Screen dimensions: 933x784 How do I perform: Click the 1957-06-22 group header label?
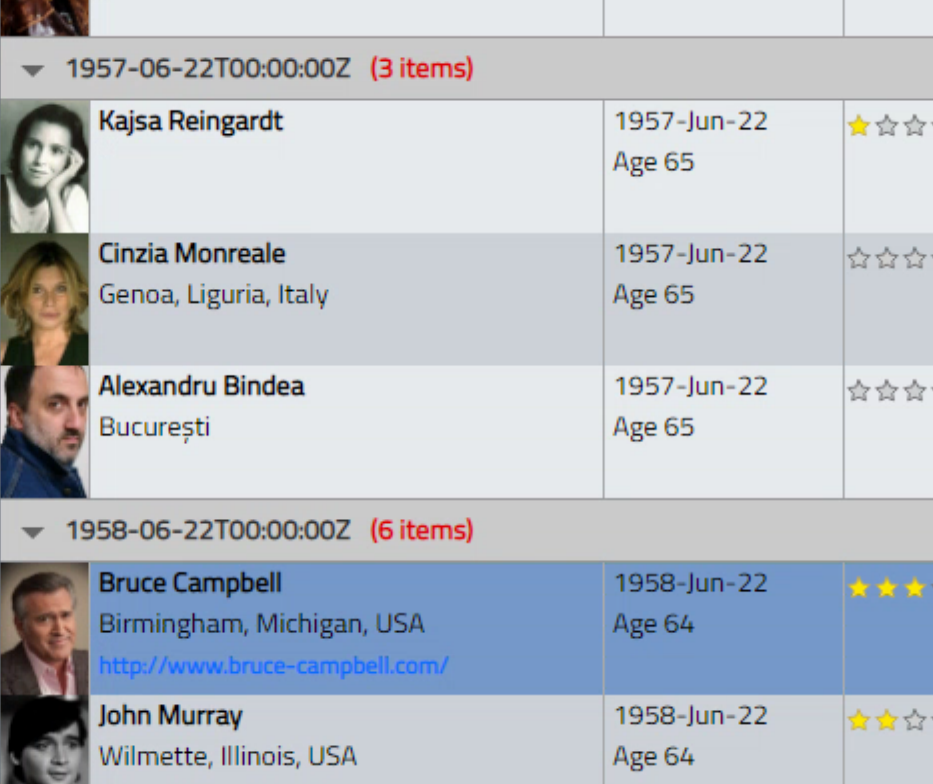click(x=208, y=68)
